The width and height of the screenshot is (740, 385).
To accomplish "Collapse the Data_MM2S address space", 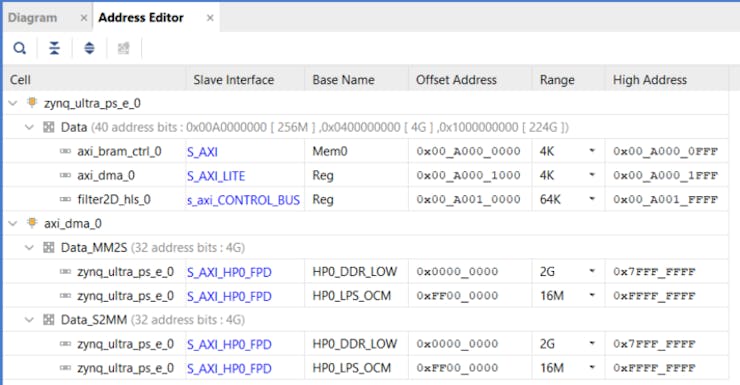I will (29, 247).
